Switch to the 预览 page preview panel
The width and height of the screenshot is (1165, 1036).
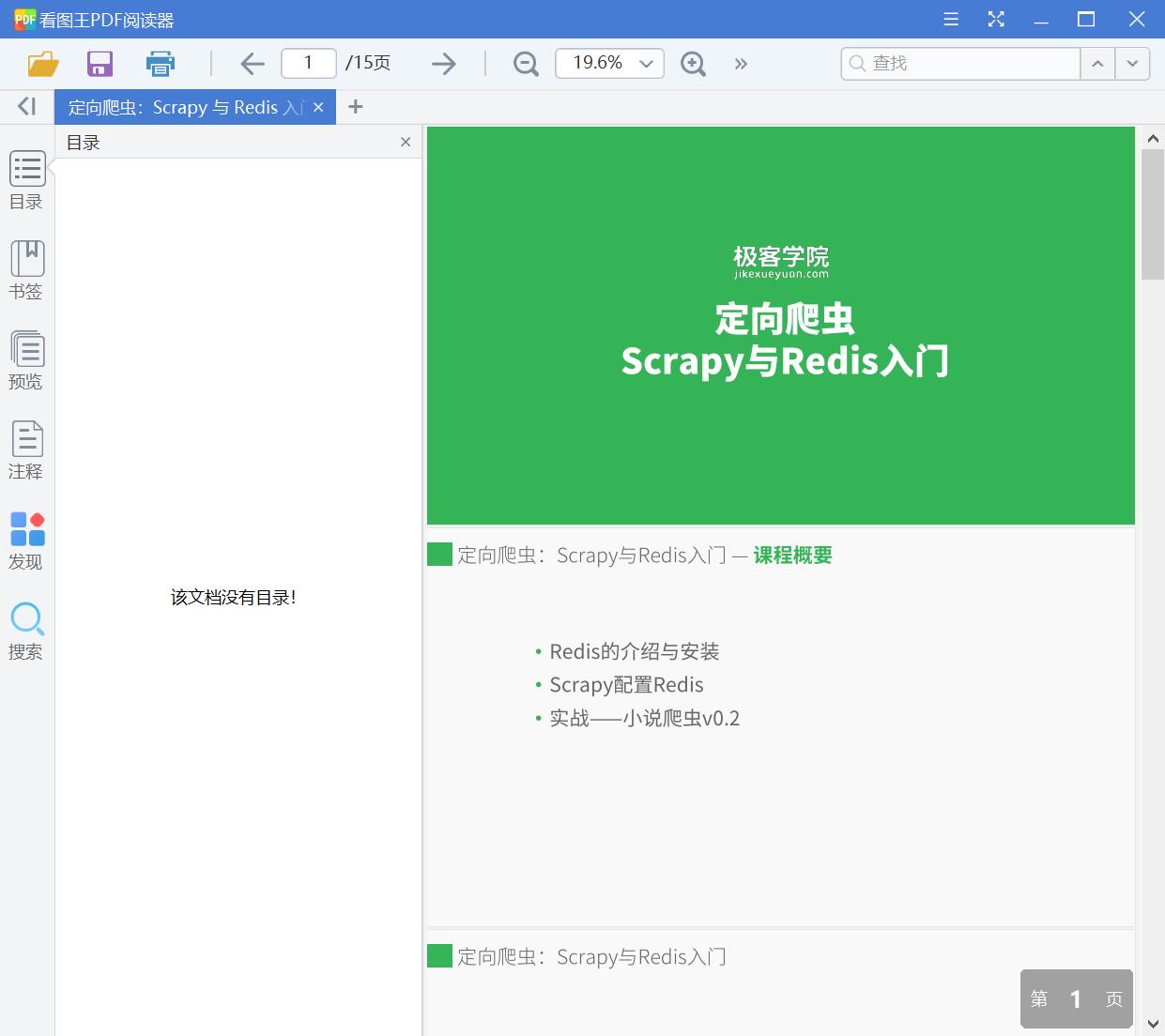(x=26, y=359)
